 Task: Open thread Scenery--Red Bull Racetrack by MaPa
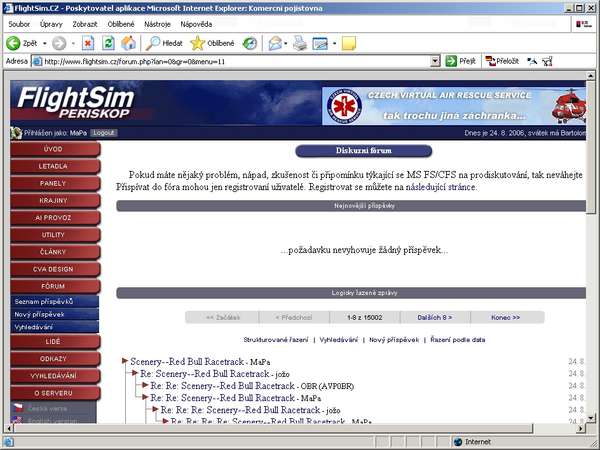click(187, 362)
